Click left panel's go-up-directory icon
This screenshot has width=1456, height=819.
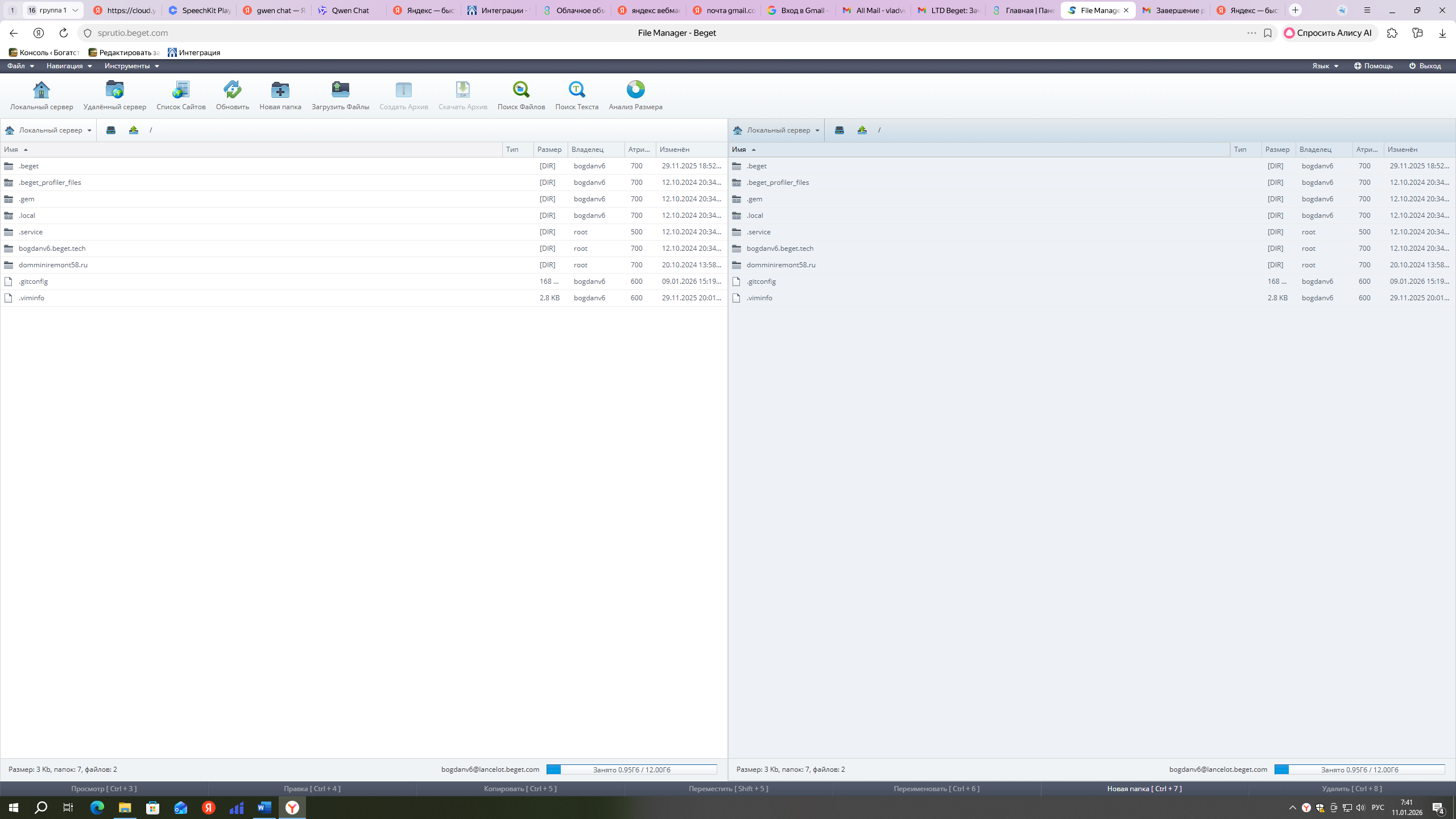click(x=134, y=130)
